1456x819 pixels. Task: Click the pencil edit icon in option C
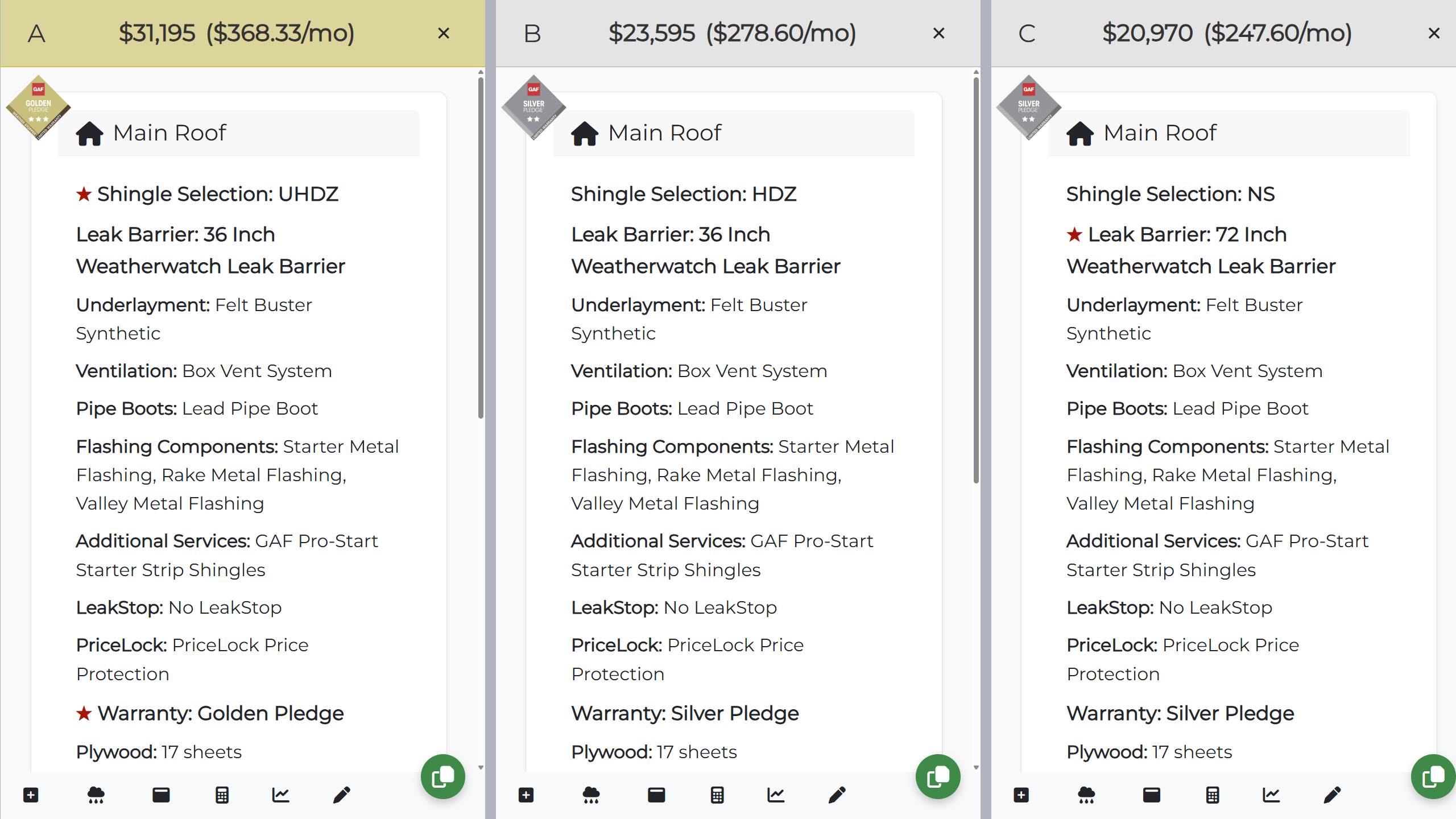[x=1332, y=795]
